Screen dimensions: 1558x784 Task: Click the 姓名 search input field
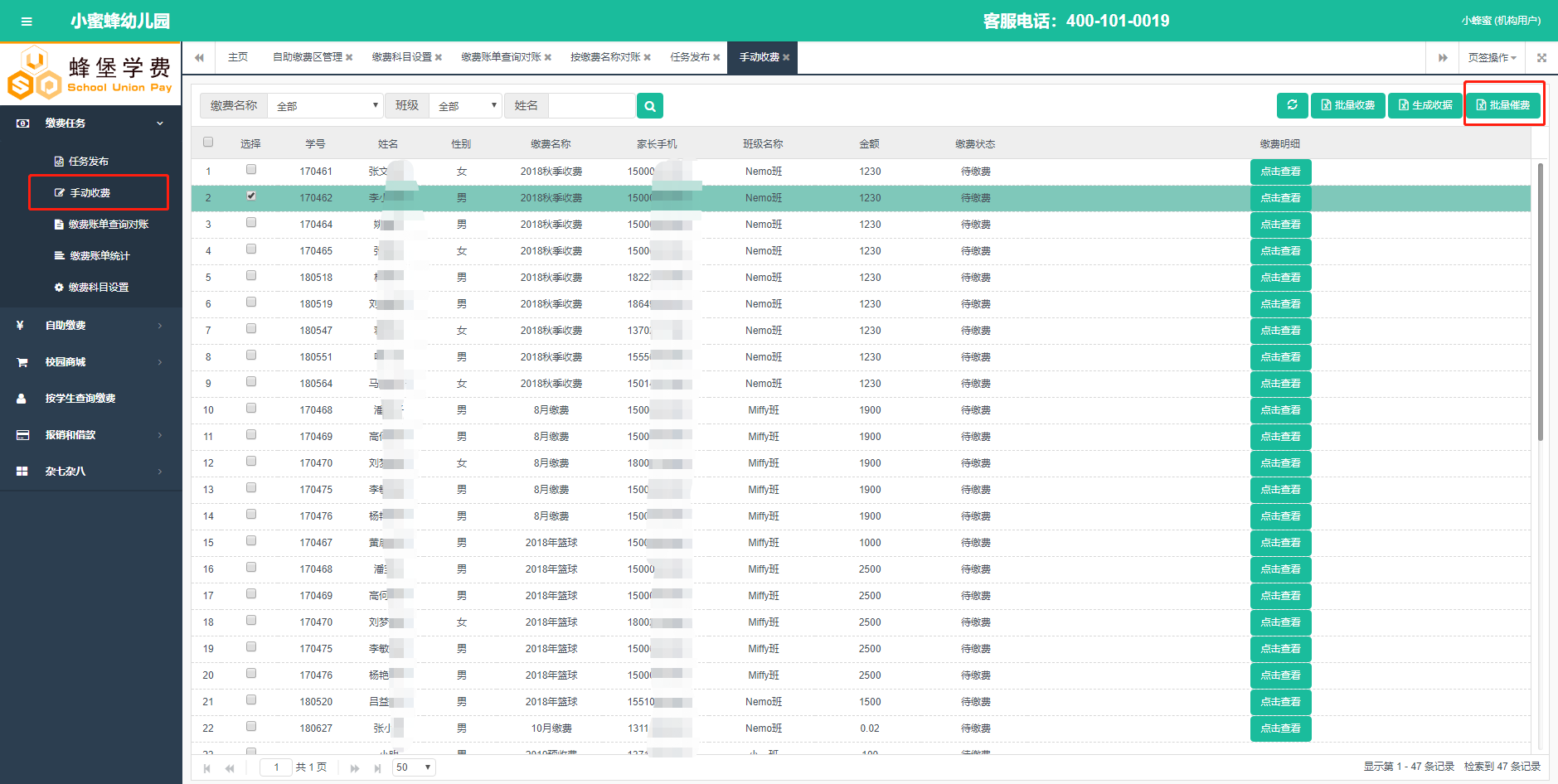coord(592,106)
